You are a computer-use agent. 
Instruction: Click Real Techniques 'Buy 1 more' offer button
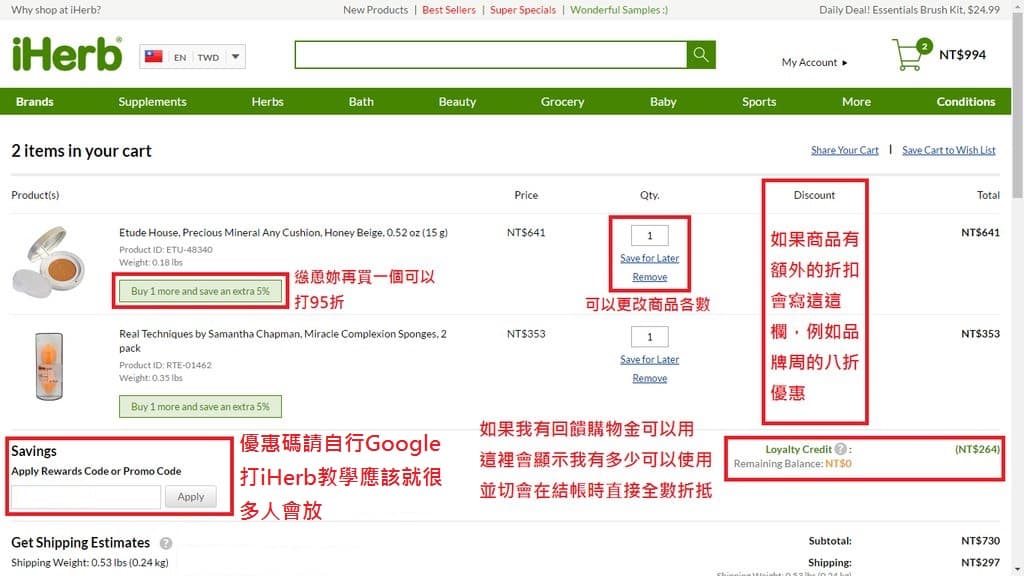[x=200, y=406]
